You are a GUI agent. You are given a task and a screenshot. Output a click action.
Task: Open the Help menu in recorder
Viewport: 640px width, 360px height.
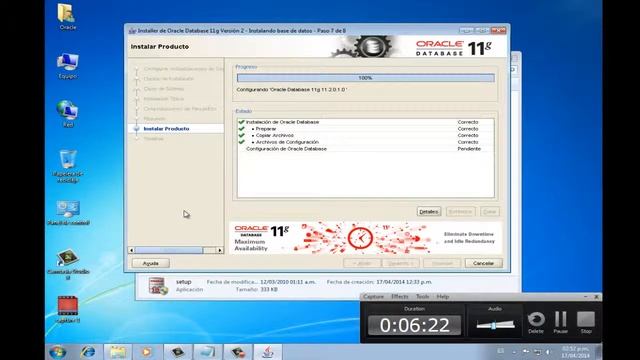pos(443,297)
